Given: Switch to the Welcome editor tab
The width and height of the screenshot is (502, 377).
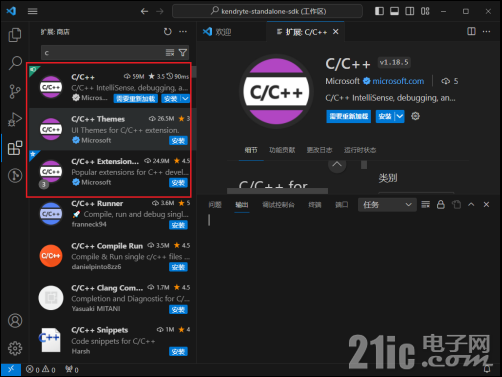Looking at the screenshot, I should coord(232,32).
